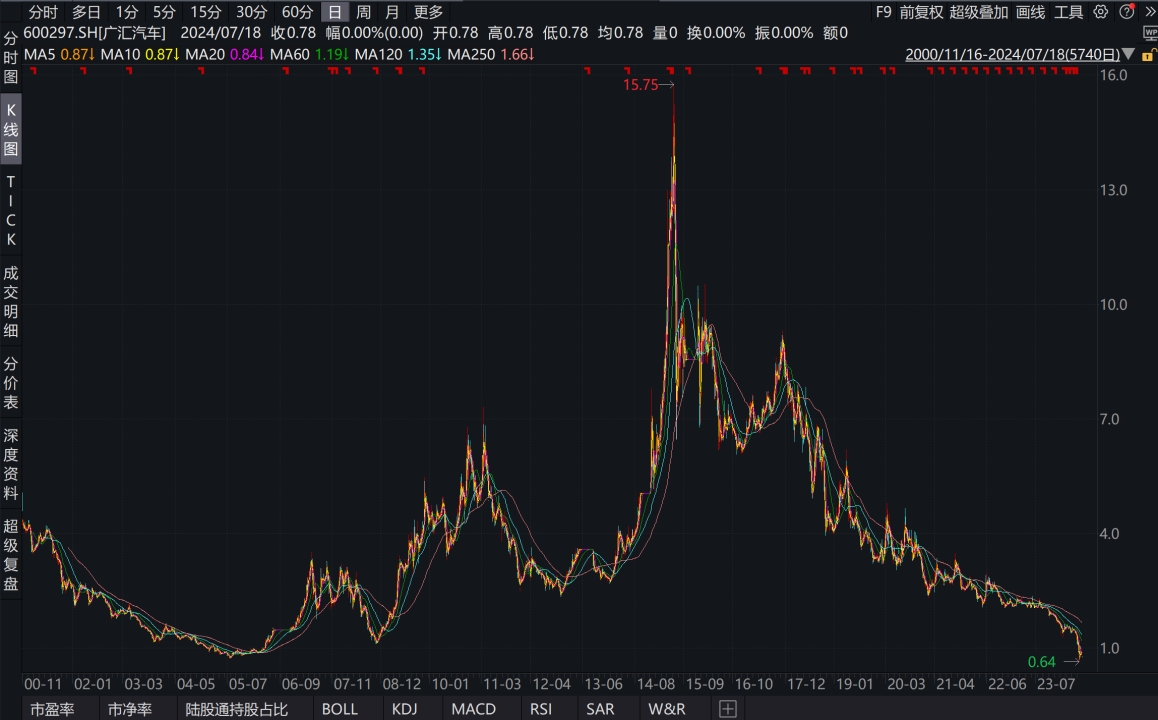
Task: Open the 分时图 side tab
Action: pyautogui.click(x=11, y=57)
